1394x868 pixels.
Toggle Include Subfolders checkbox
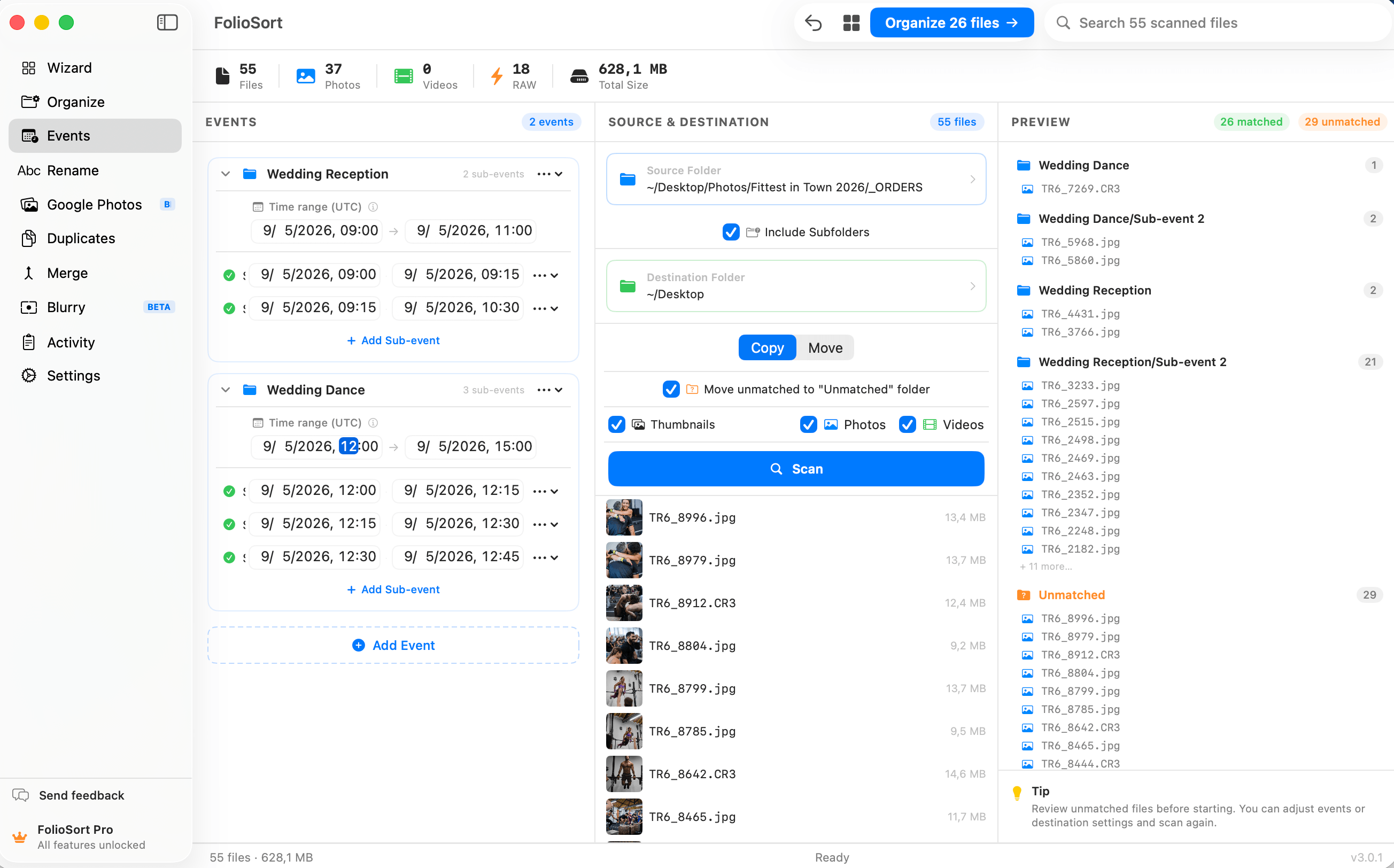731,232
